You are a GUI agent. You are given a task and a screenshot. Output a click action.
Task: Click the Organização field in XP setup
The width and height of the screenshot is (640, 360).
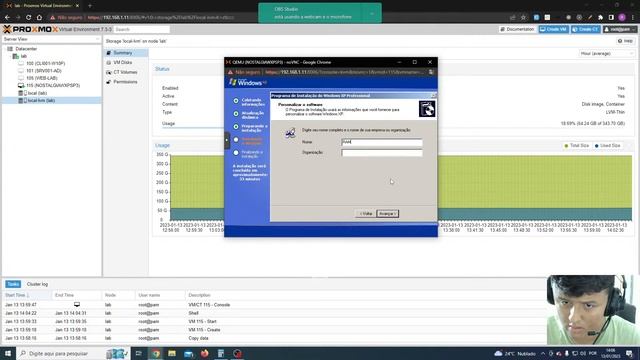[382, 153]
